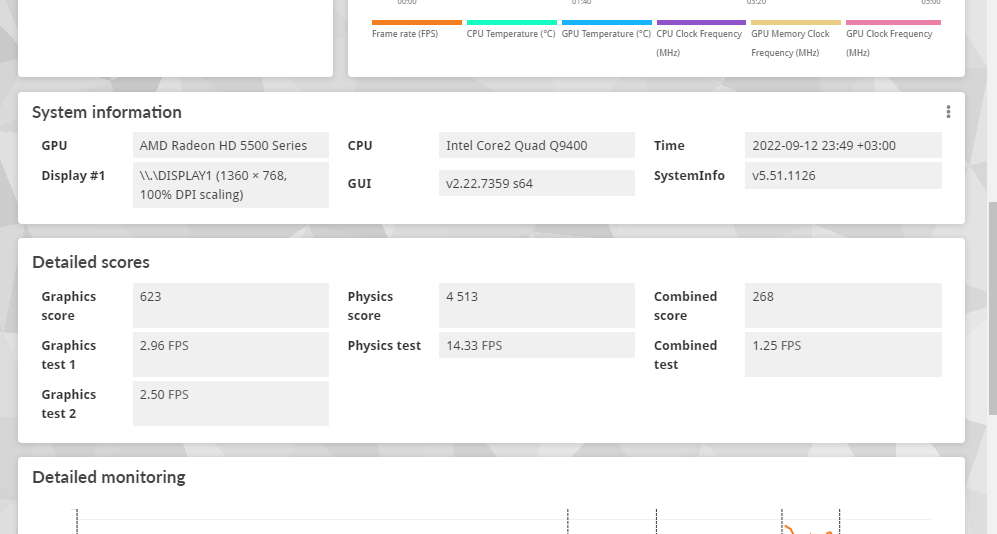997x534 pixels.
Task: Click the Physics score label
Action: pyautogui.click(x=370, y=306)
